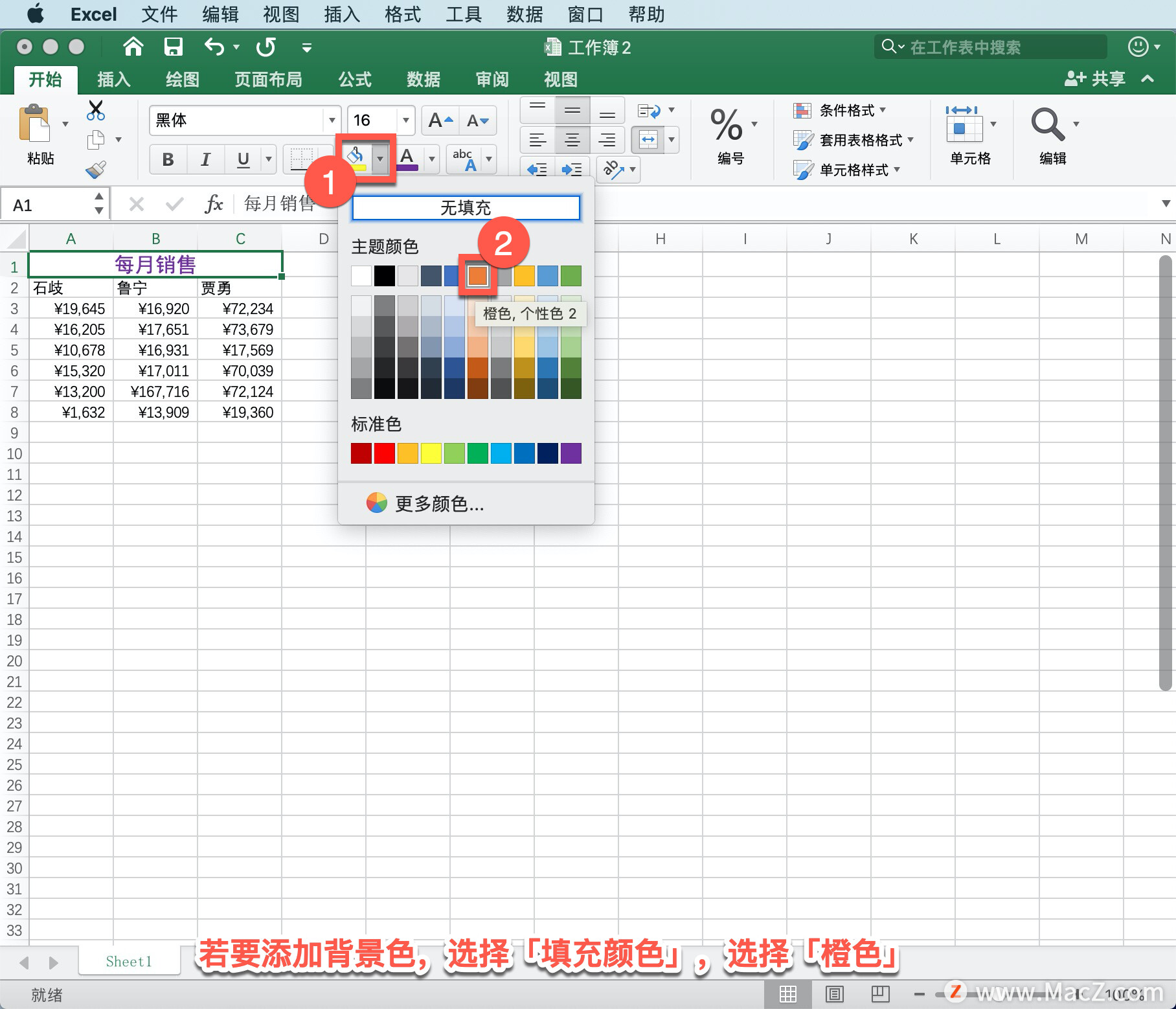Open the smiley feedback icon
This screenshot has width=1176, height=1009.
(x=1138, y=47)
